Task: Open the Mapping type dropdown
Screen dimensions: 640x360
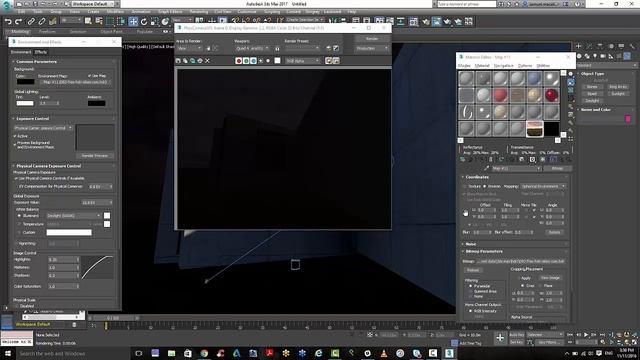Action: [x=543, y=186]
